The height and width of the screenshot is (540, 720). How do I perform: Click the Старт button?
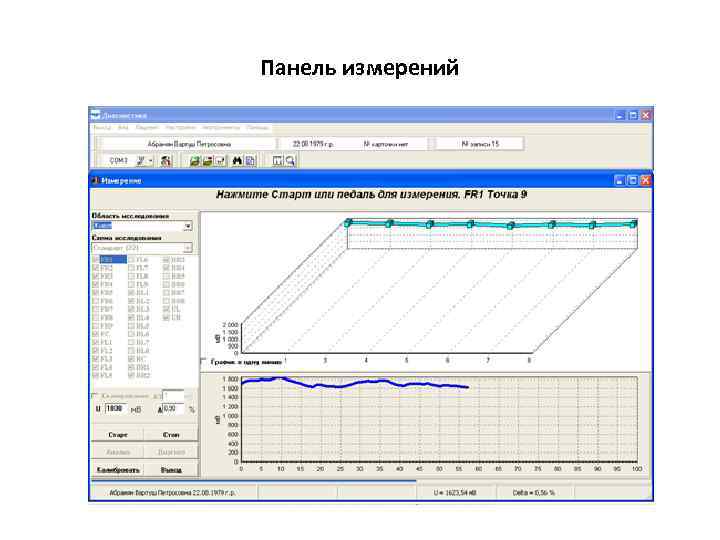click(118, 434)
